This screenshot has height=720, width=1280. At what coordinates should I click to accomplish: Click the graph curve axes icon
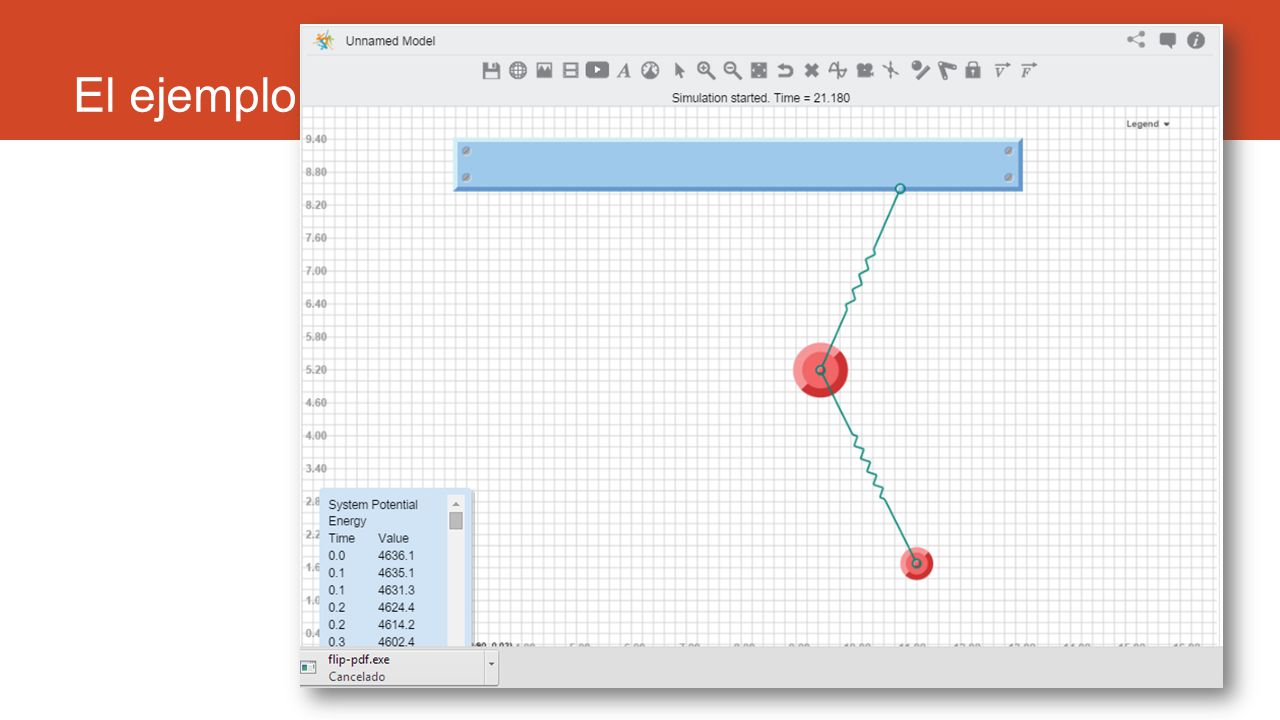coord(838,70)
